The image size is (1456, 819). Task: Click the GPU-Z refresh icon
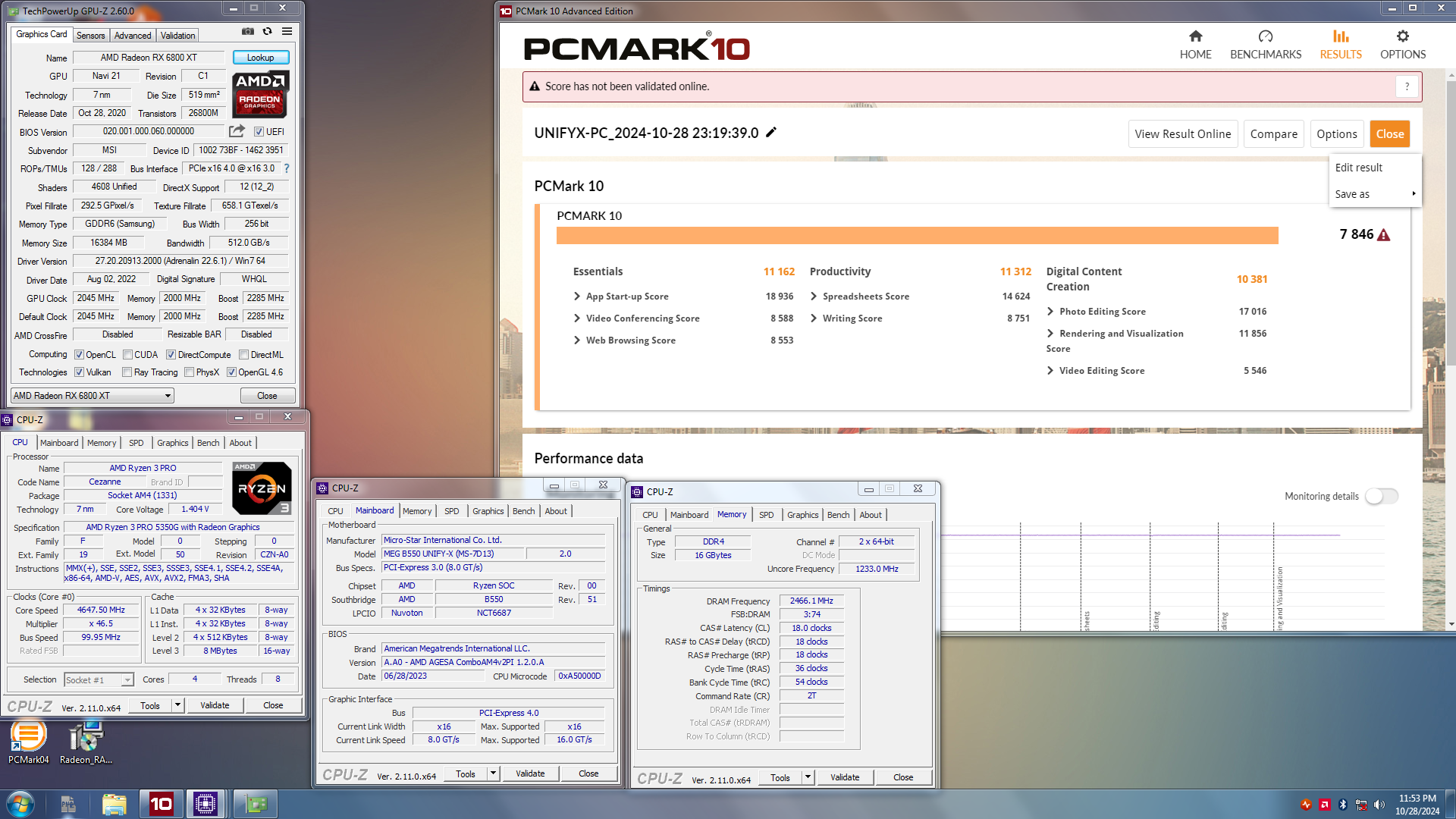267,32
